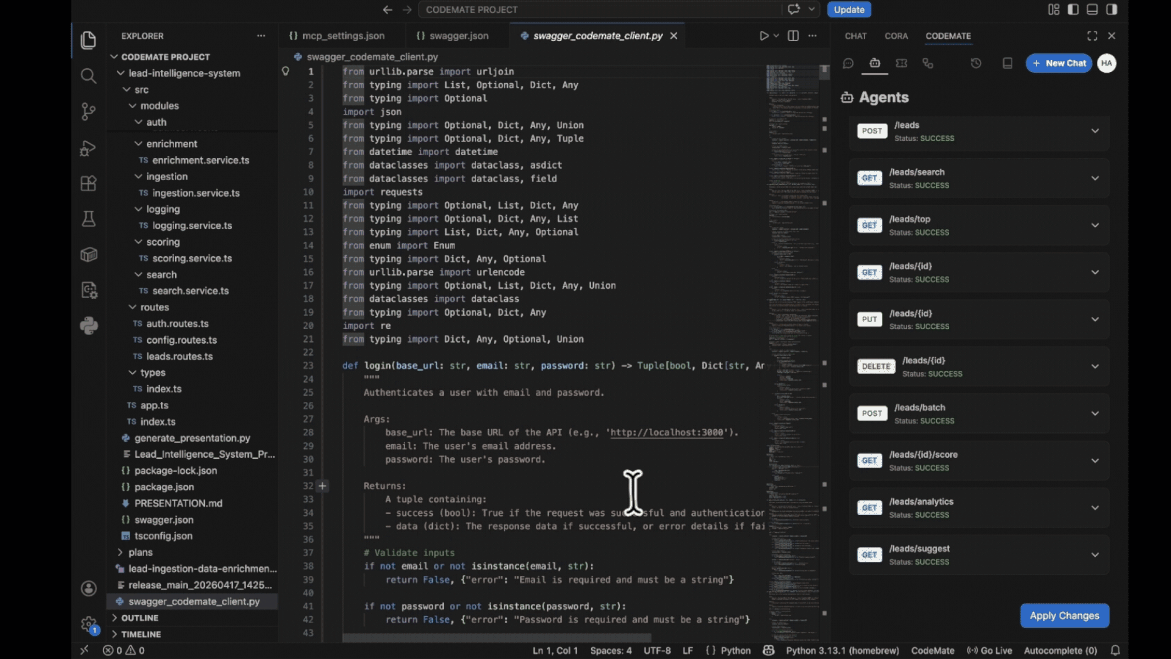Click Ln 1, Col 1 status entry
Viewport: 1171px width, 659px height.
click(x=555, y=650)
